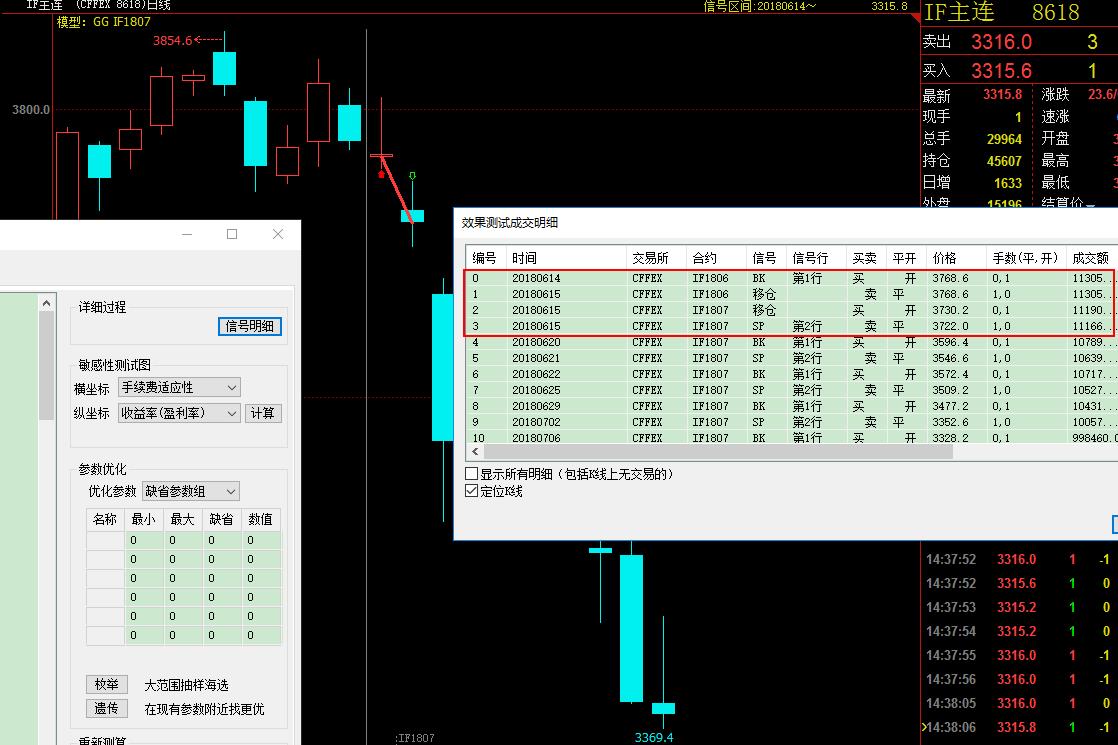This screenshot has height=745, width=1118.
Task: Minimize the test report window
Action: pyautogui.click(x=187, y=234)
